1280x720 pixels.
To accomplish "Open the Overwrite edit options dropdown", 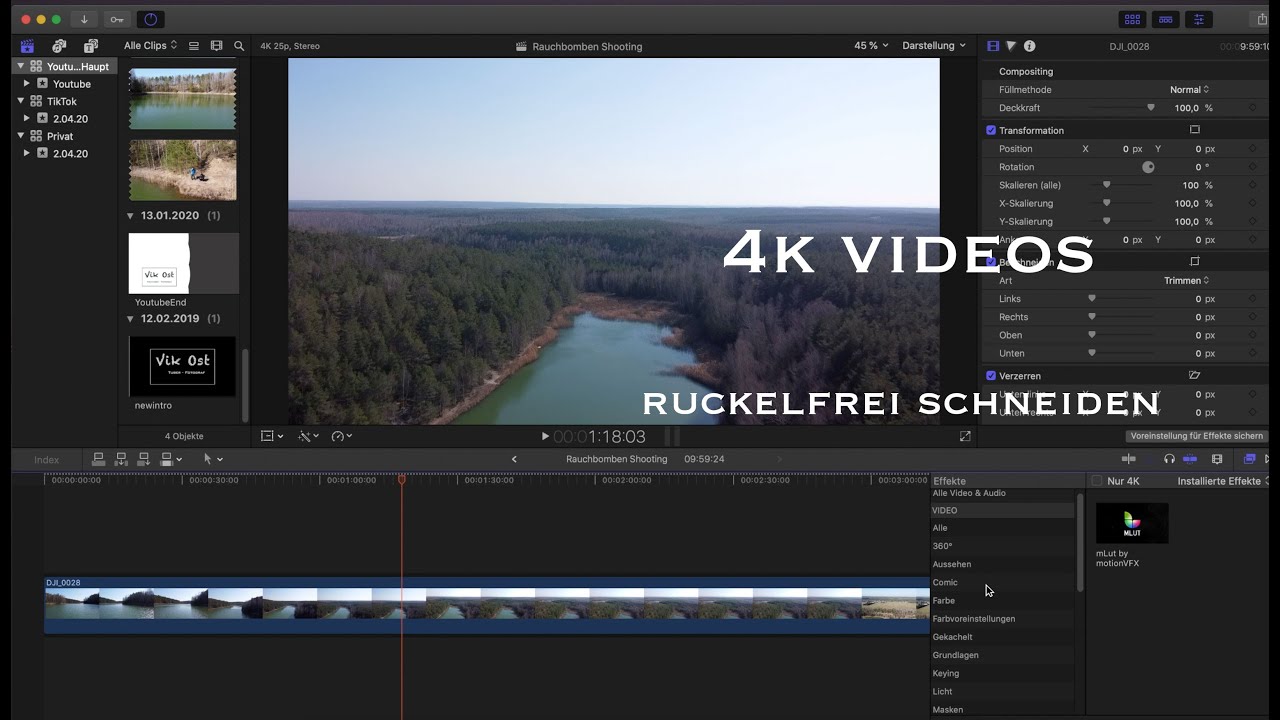I will 171,459.
